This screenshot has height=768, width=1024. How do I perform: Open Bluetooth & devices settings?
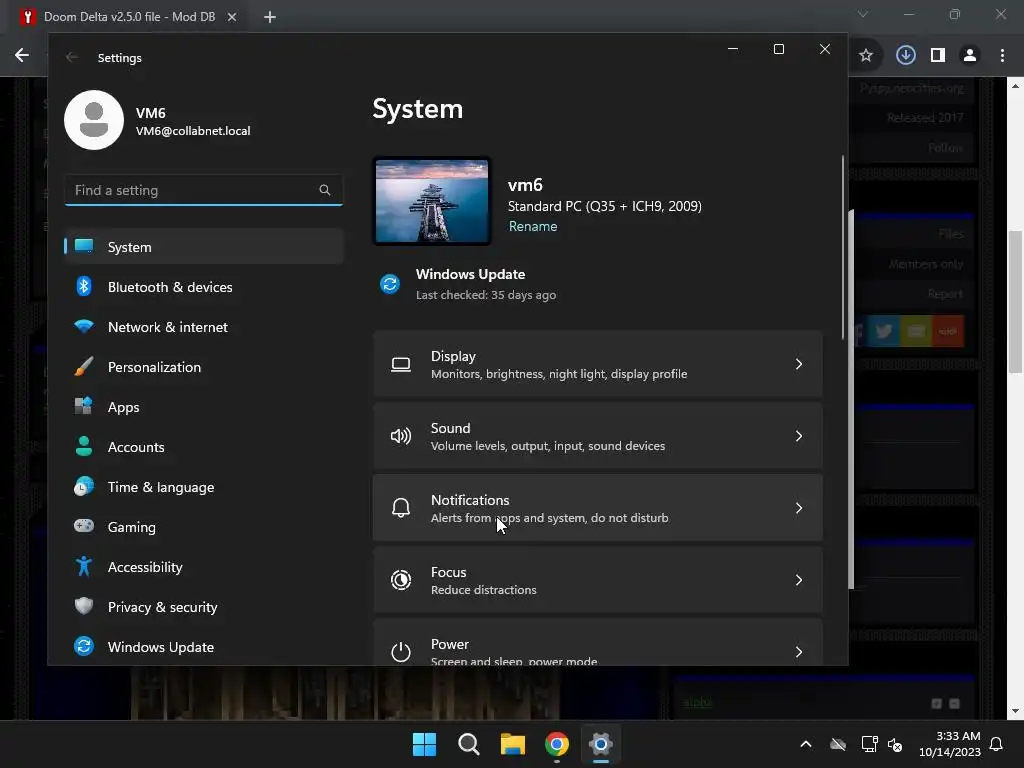coord(204,287)
